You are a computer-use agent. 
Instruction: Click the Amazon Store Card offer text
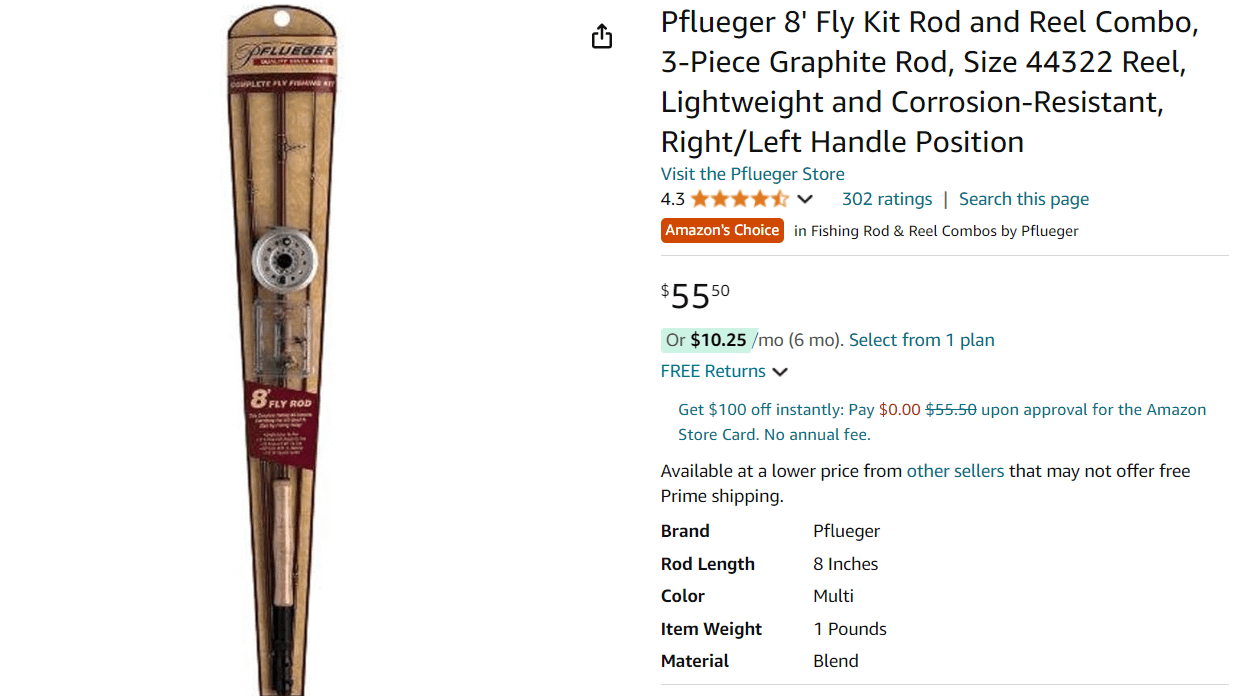pyautogui.click(x=942, y=422)
